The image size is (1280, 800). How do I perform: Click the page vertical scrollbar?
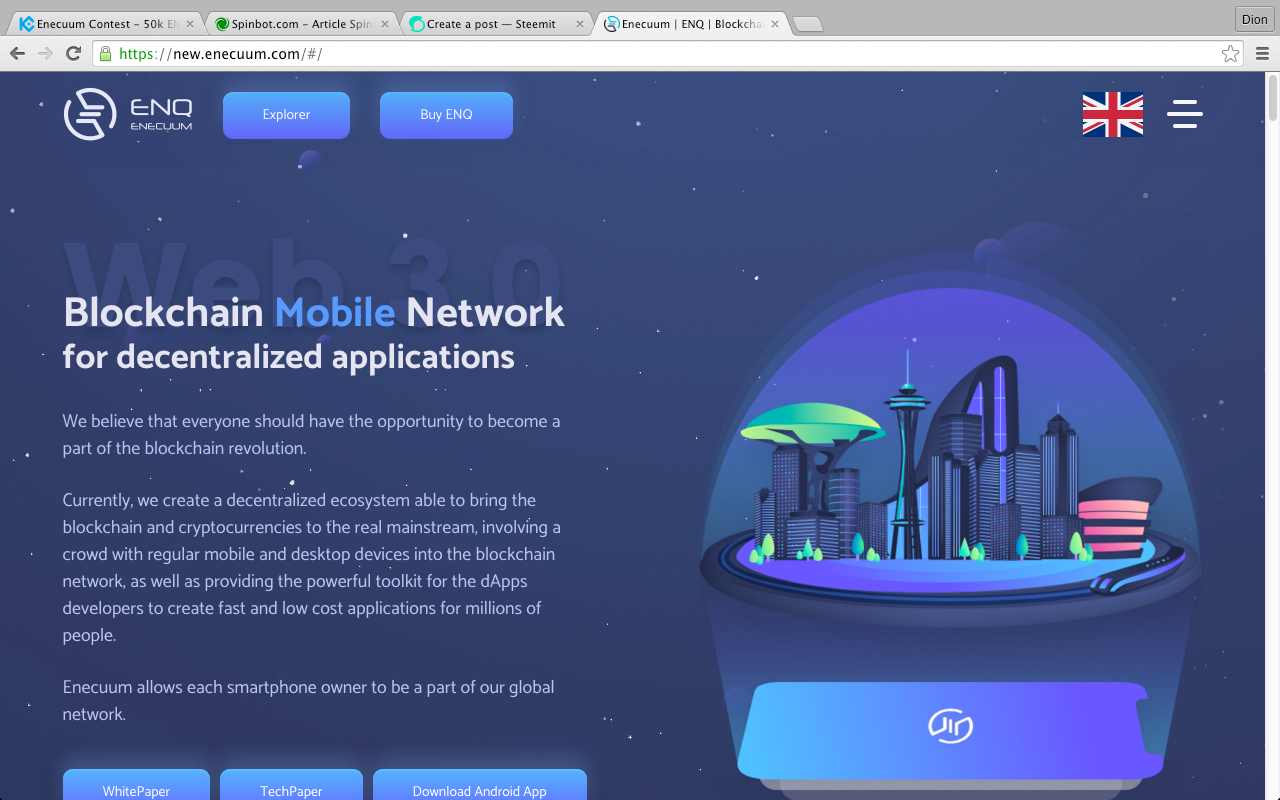tap(1273, 435)
